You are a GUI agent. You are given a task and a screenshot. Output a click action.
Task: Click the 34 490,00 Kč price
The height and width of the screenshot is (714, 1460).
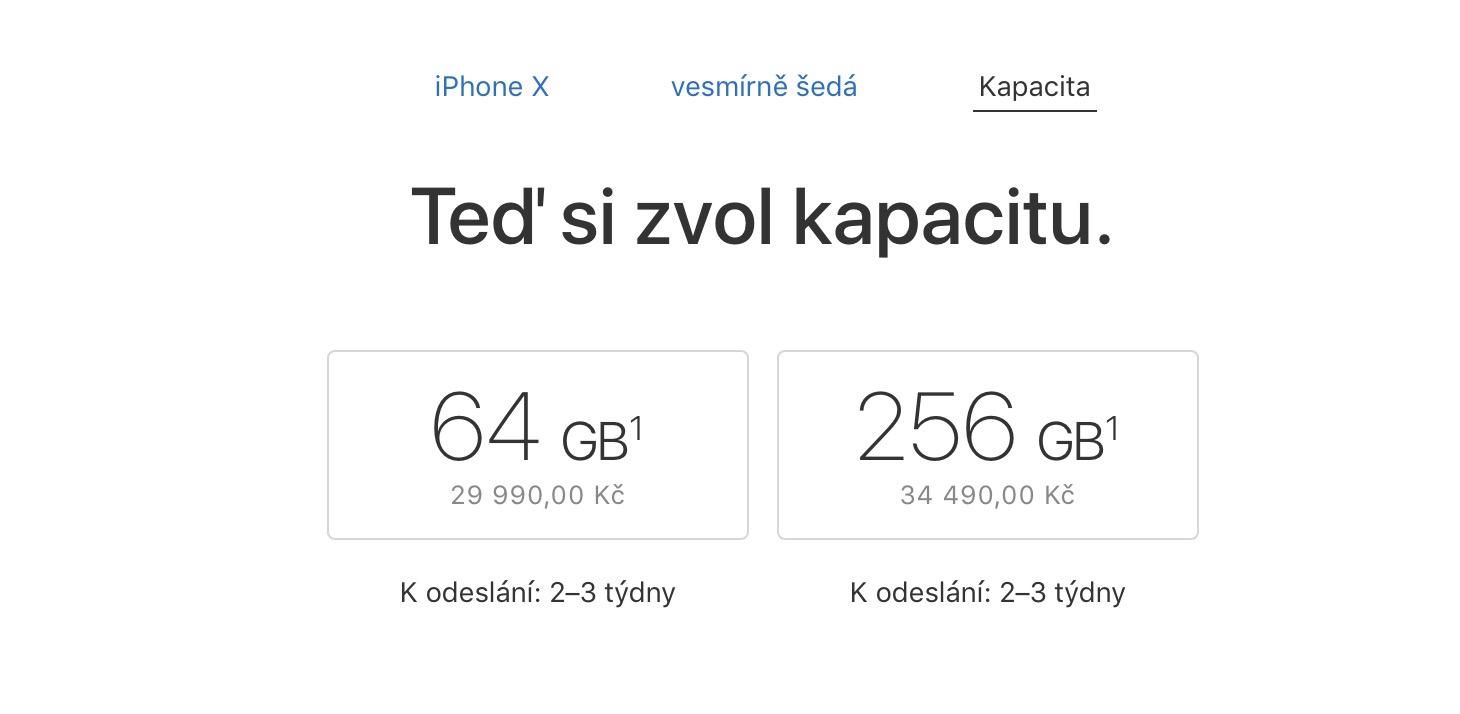987,495
